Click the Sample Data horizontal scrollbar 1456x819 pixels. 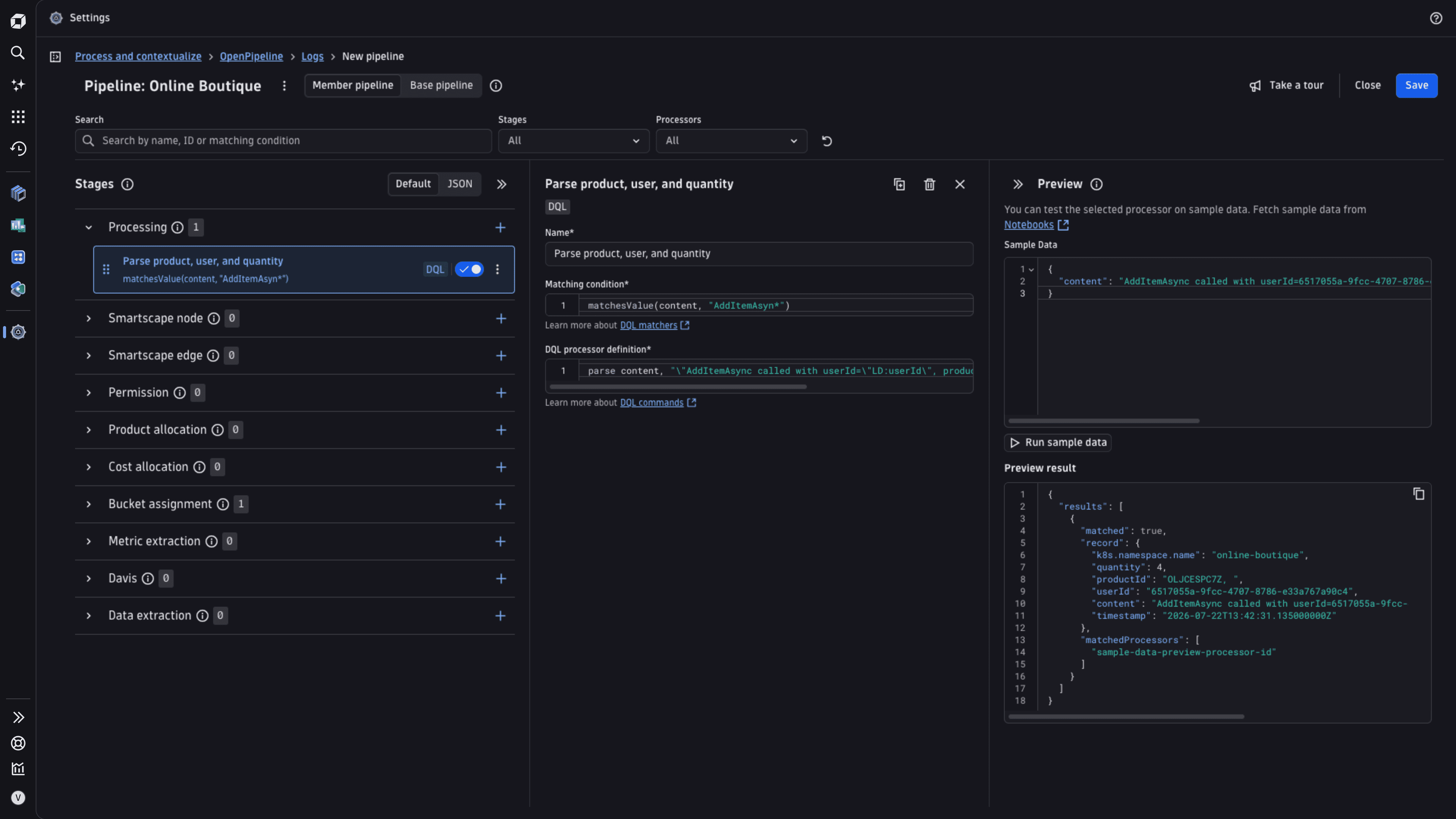pos(1103,421)
